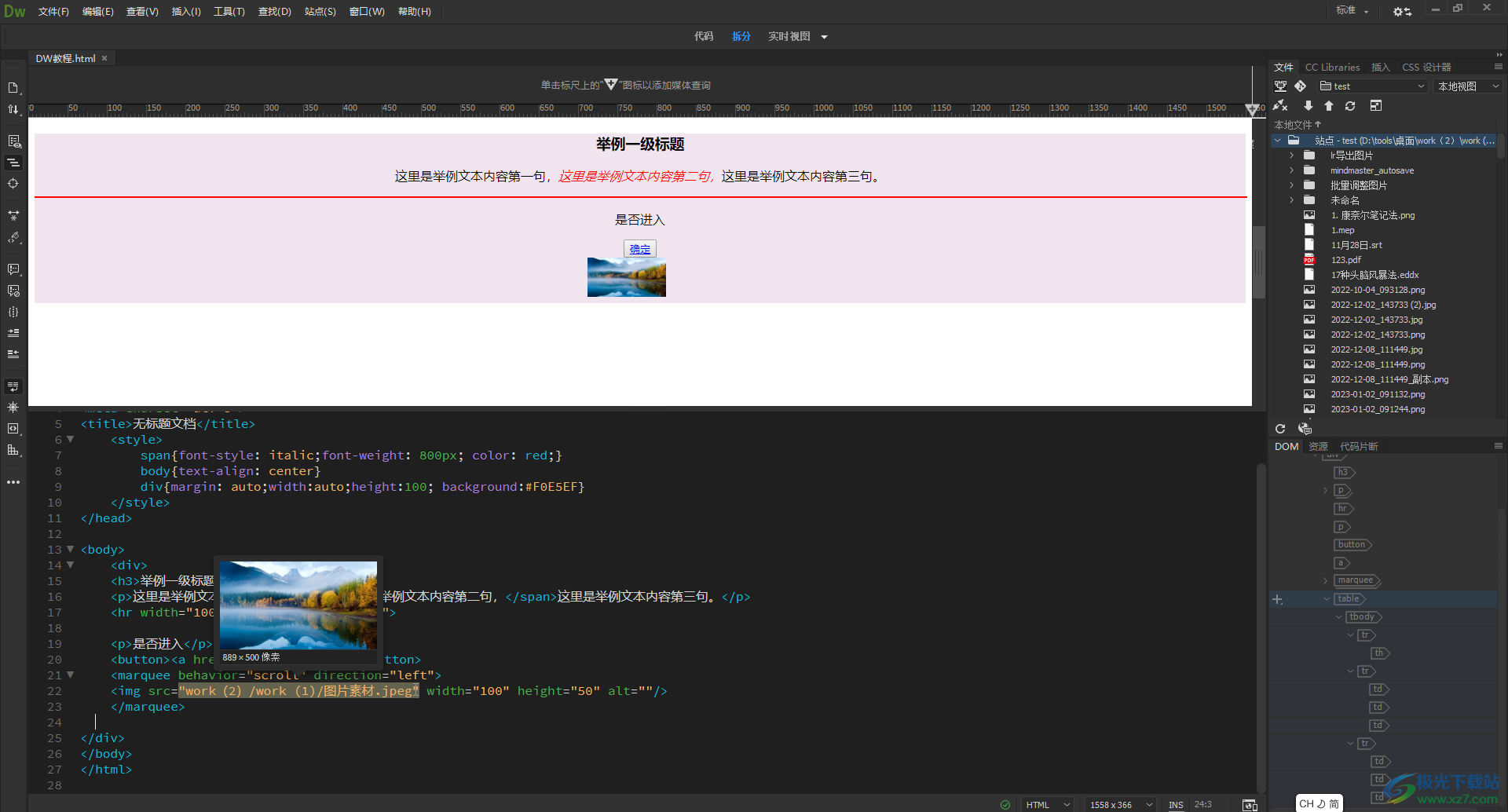Viewport: 1508px width, 812px height.
Task: Click the site server connection icon
Action: coord(1281,86)
